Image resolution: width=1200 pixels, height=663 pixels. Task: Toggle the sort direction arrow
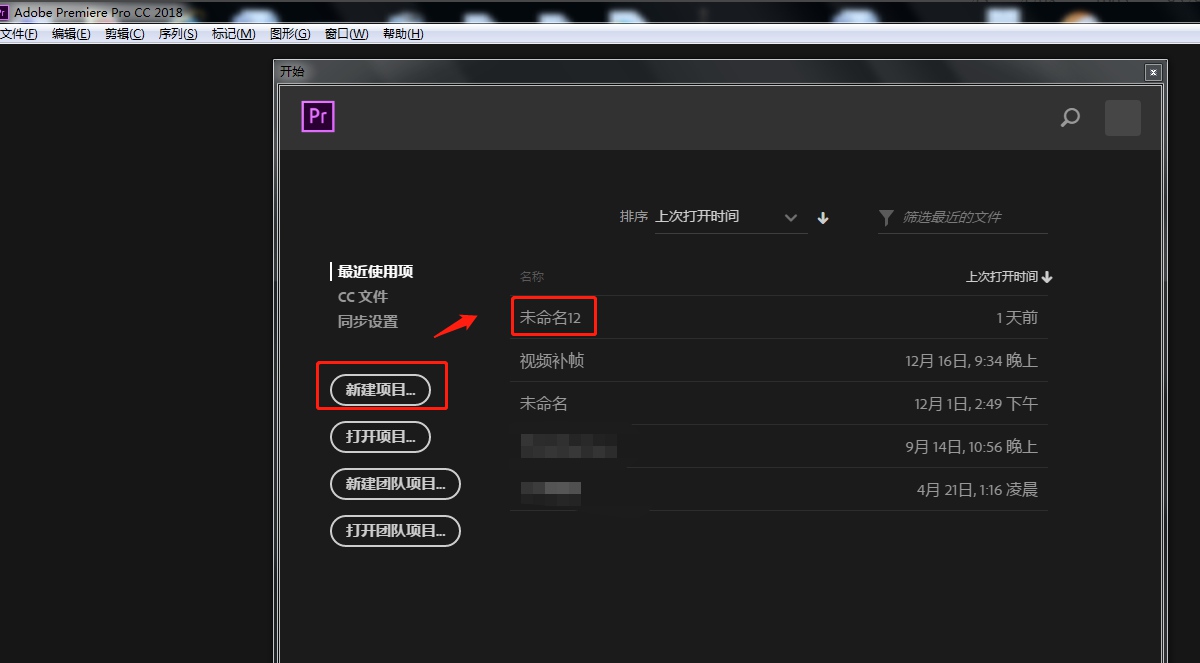point(823,218)
